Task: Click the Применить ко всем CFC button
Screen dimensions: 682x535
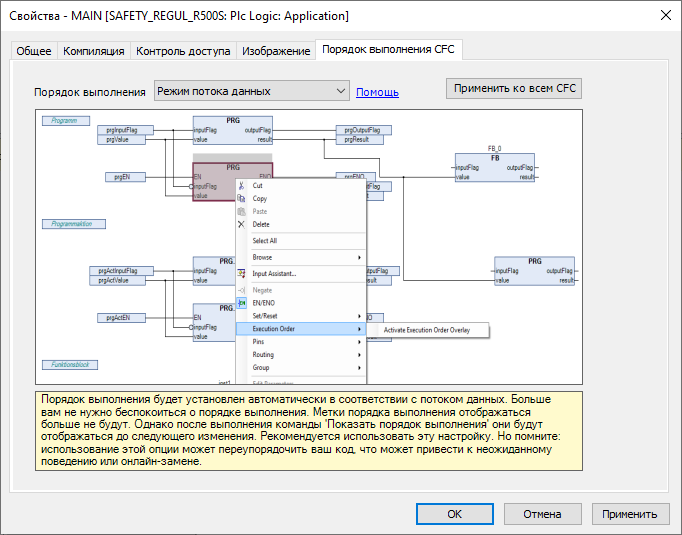Action: click(x=513, y=88)
